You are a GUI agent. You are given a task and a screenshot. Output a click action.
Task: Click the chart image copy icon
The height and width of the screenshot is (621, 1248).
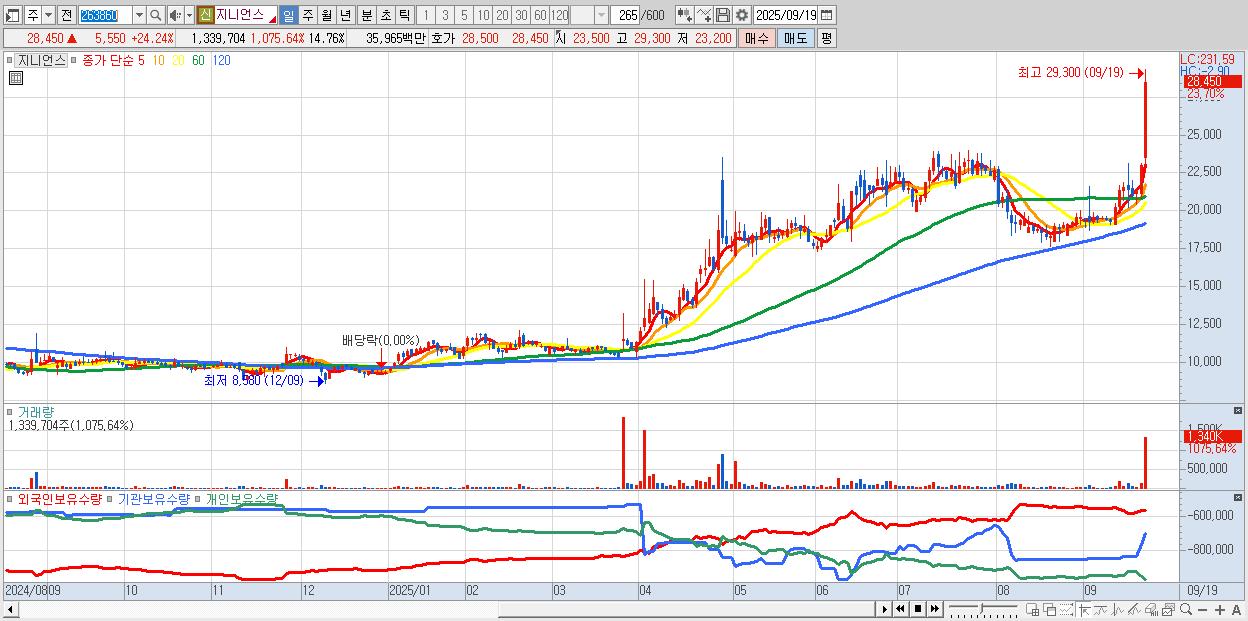(x=1168, y=609)
